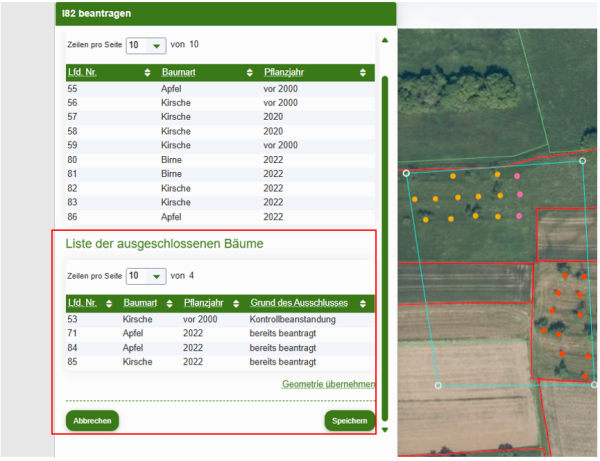The height and width of the screenshot is (461, 600).
Task: Click Pflanzjahr header in upper table
Action: pyautogui.click(x=284, y=72)
